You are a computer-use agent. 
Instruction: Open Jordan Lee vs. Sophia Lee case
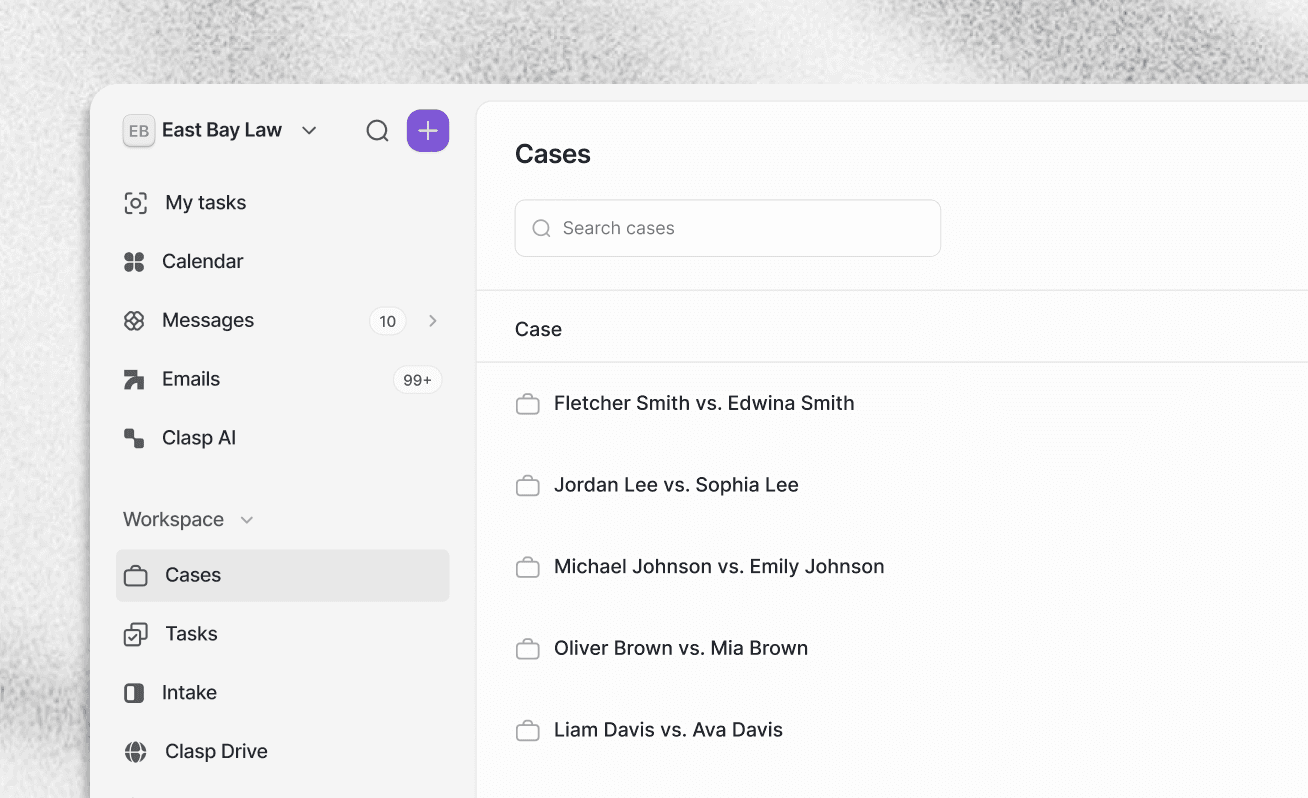pyautogui.click(x=676, y=485)
